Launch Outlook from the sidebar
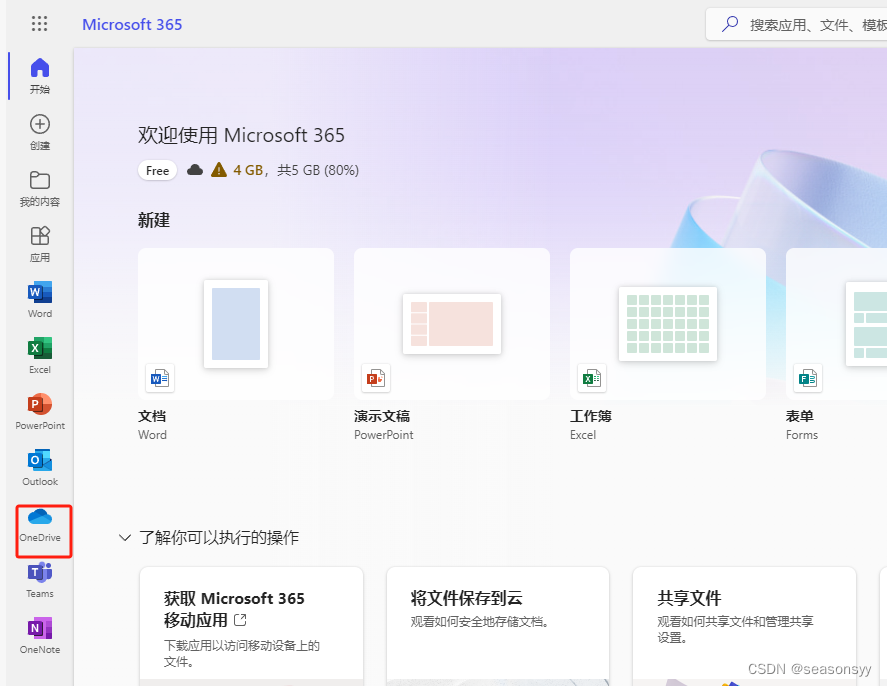The image size is (887, 686). pos(40,468)
